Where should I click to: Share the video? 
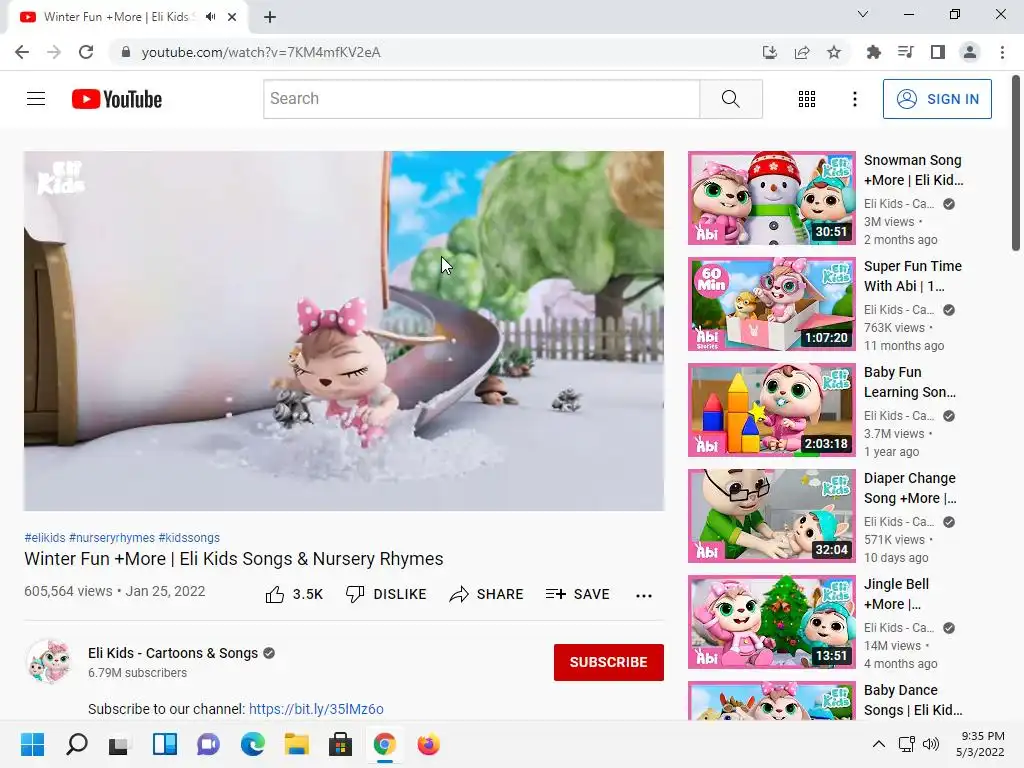[487, 594]
